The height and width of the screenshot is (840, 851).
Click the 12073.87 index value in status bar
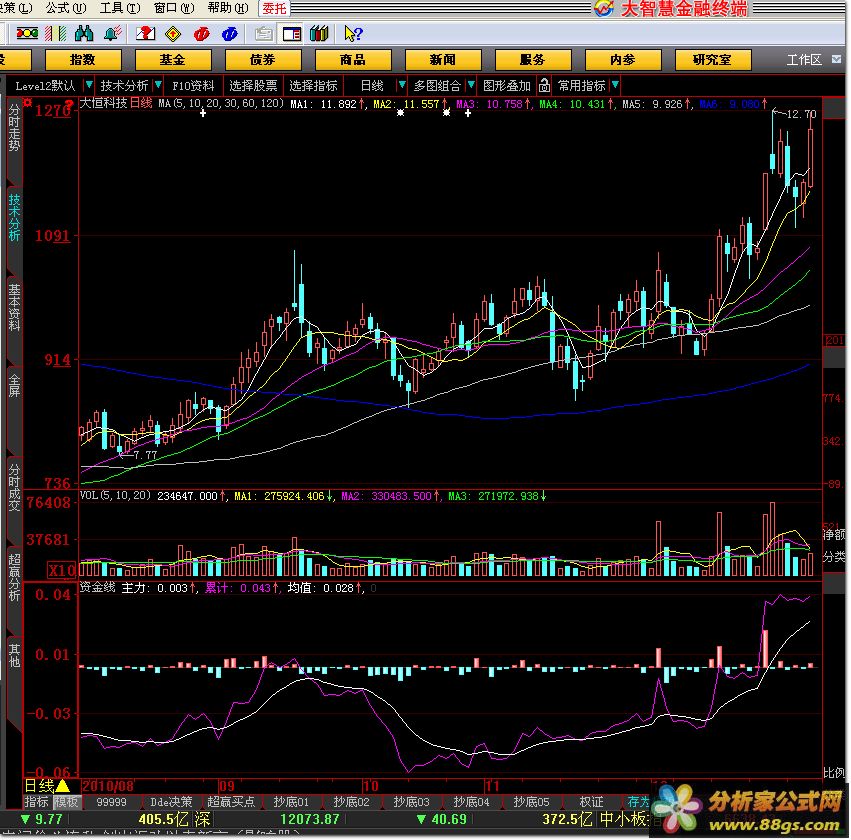click(309, 819)
